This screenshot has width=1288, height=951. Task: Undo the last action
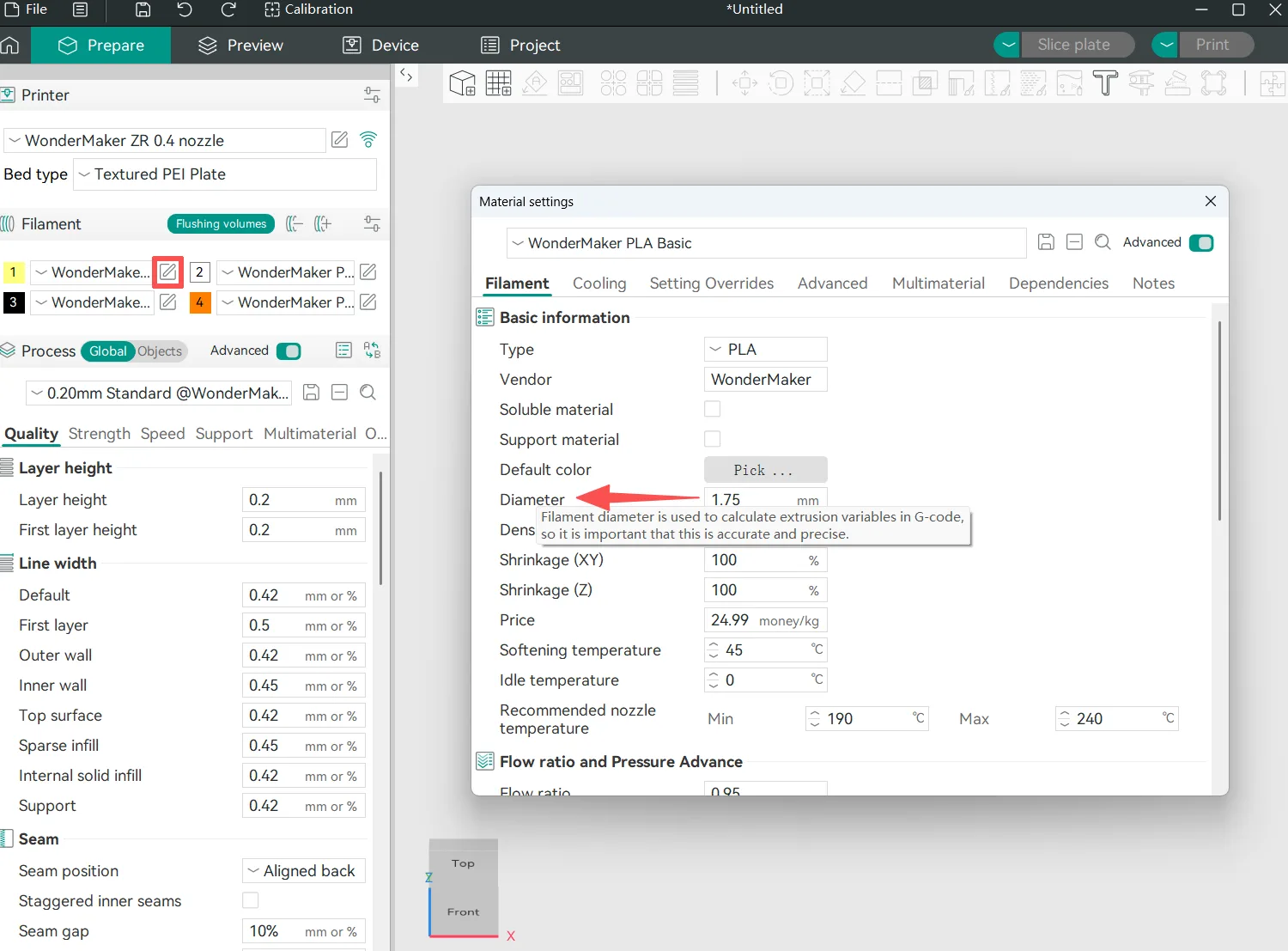pyautogui.click(x=185, y=9)
